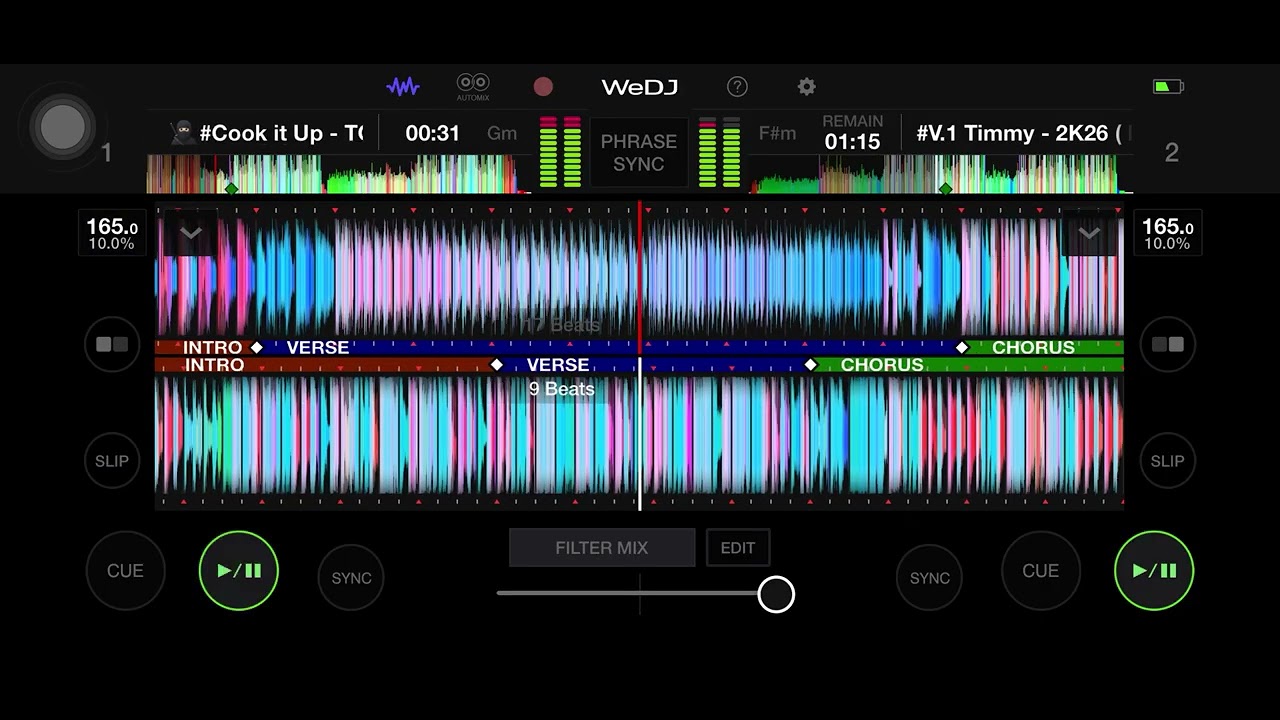The height and width of the screenshot is (720, 1280).
Task: Hit CUE on deck 1
Action: [125, 571]
